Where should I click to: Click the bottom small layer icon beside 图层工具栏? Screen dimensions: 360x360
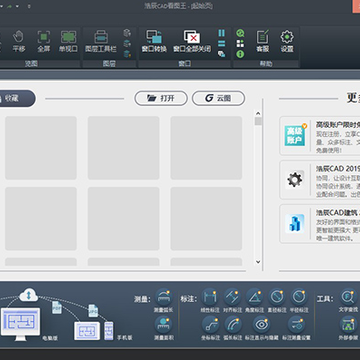click(127, 54)
